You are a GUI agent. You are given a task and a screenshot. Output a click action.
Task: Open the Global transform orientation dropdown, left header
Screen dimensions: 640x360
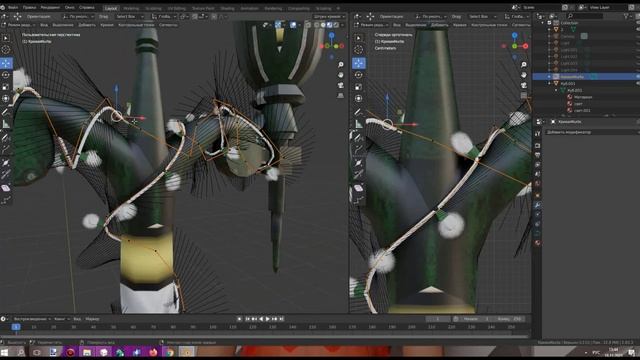click(x=164, y=16)
